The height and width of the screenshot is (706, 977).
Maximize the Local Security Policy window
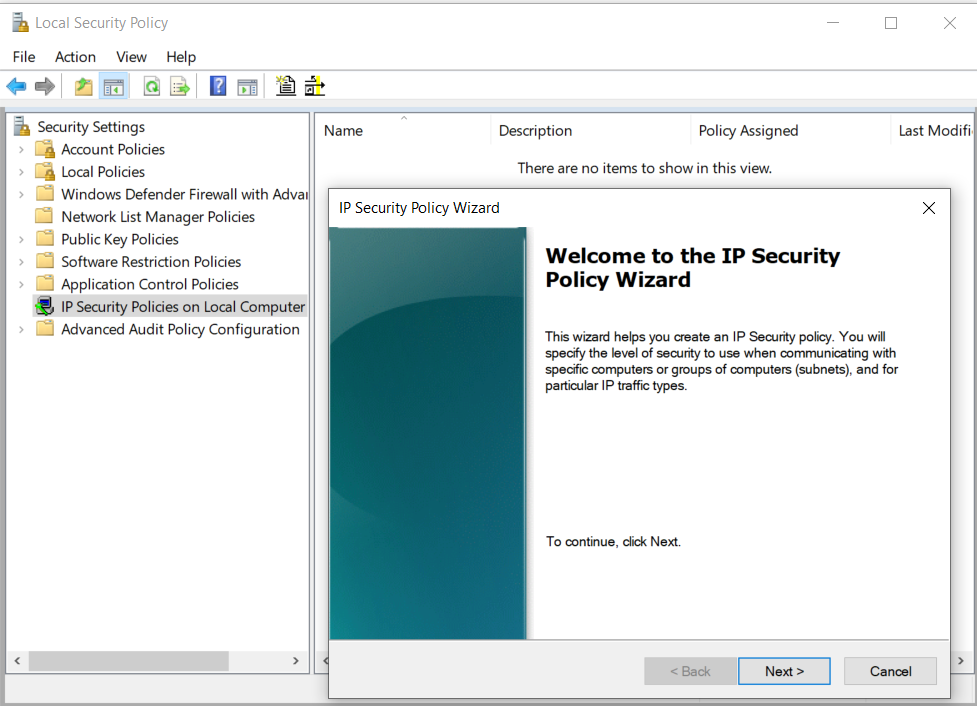[891, 23]
